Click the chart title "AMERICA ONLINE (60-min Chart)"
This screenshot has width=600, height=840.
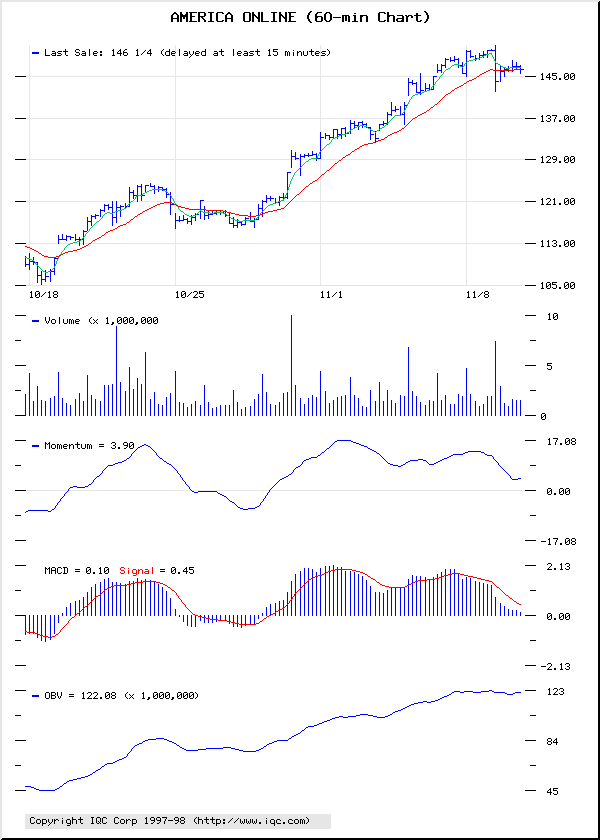[x=300, y=18]
